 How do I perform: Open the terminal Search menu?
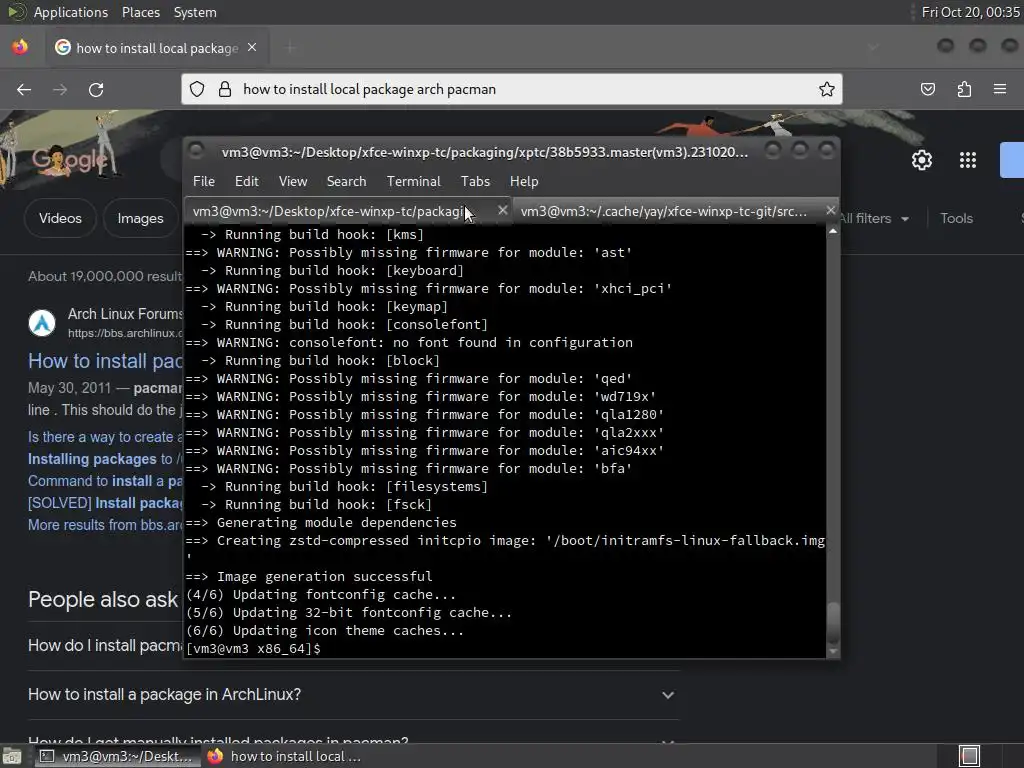pos(346,182)
